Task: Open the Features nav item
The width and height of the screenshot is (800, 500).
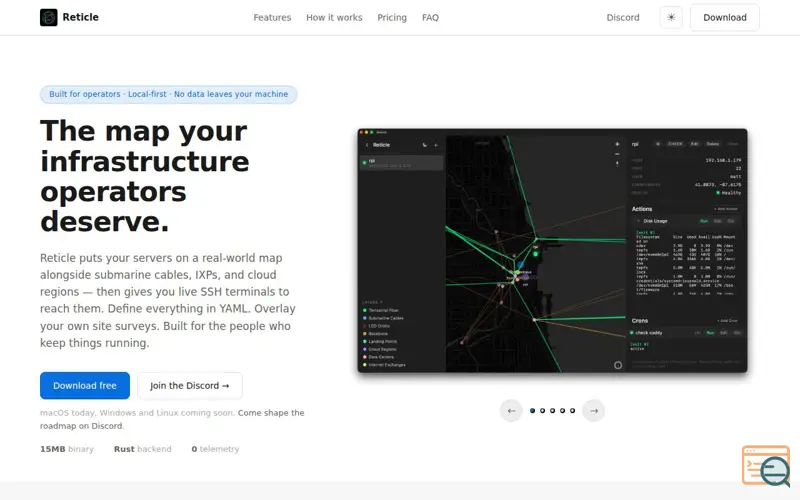Action: [272, 17]
